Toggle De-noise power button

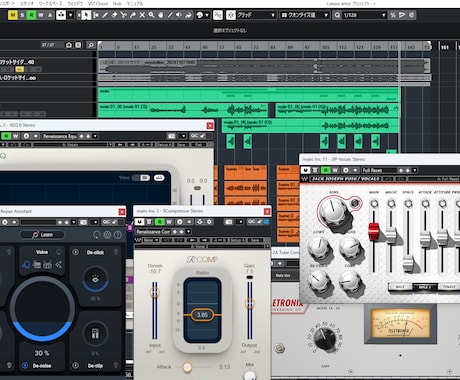(25, 365)
